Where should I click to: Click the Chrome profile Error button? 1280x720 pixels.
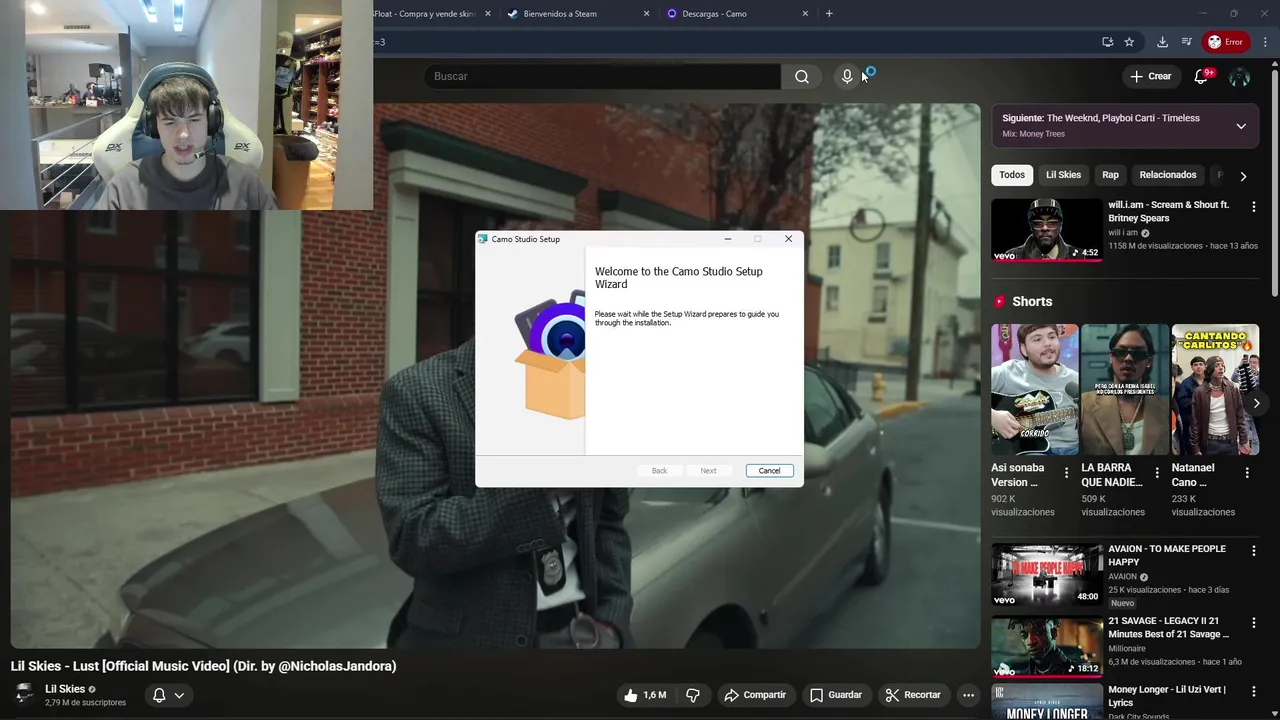coord(1226,42)
